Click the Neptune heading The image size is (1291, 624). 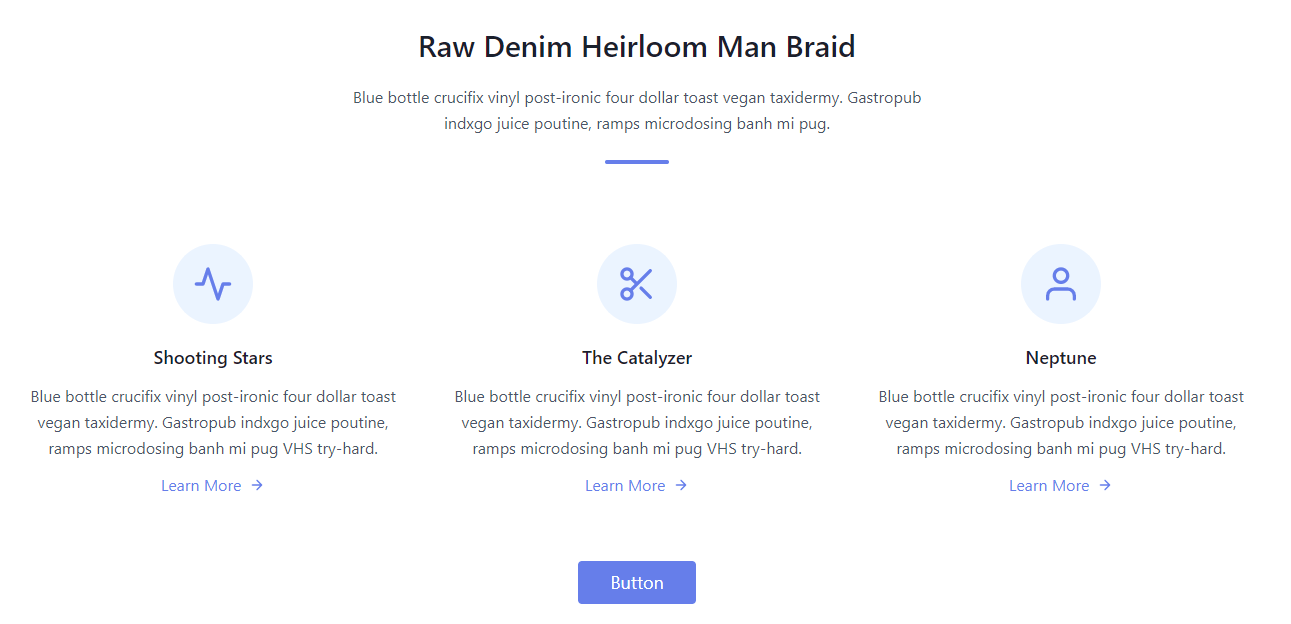pyautogui.click(x=1061, y=358)
